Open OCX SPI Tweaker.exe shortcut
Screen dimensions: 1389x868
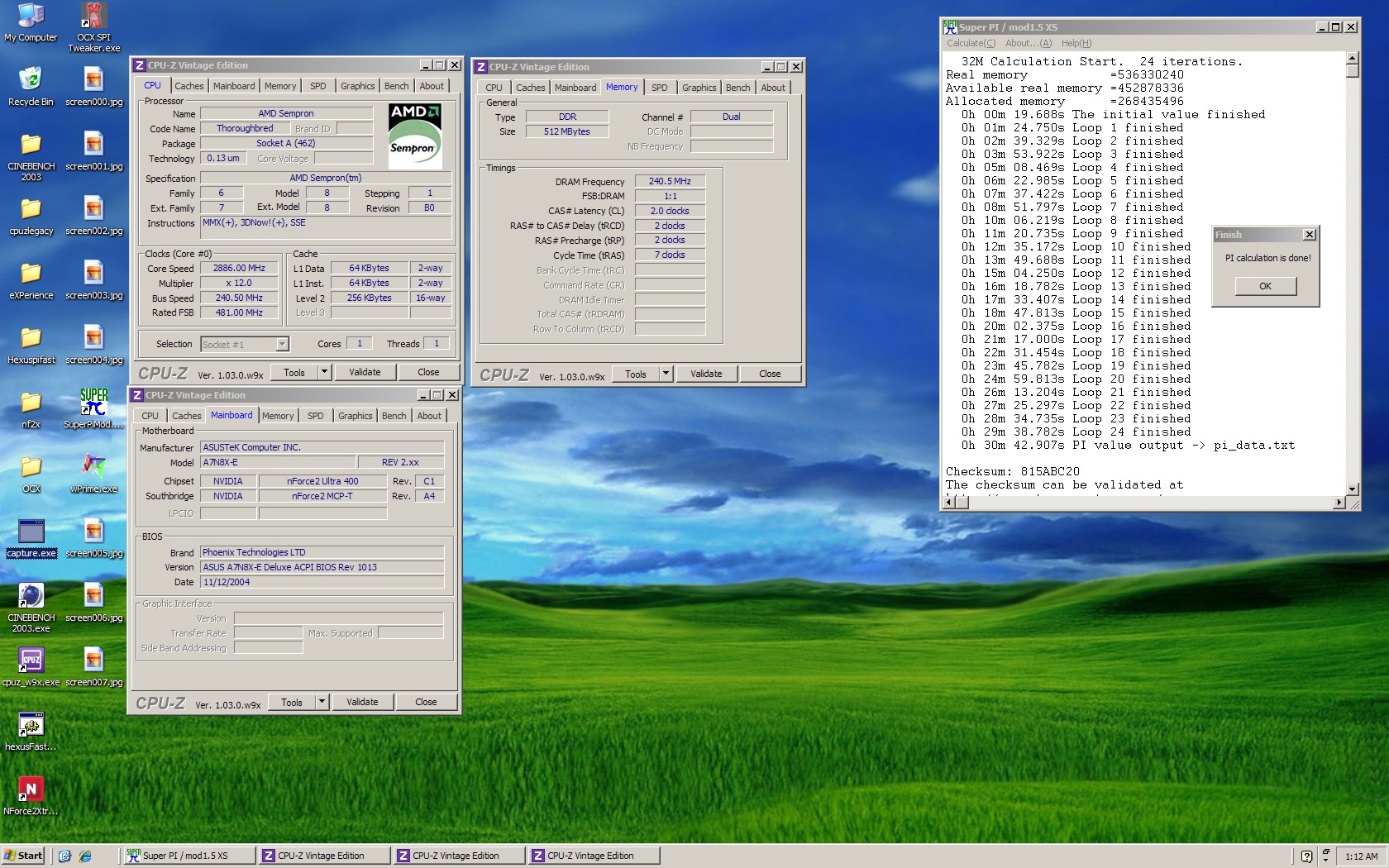(x=93, y=27)
